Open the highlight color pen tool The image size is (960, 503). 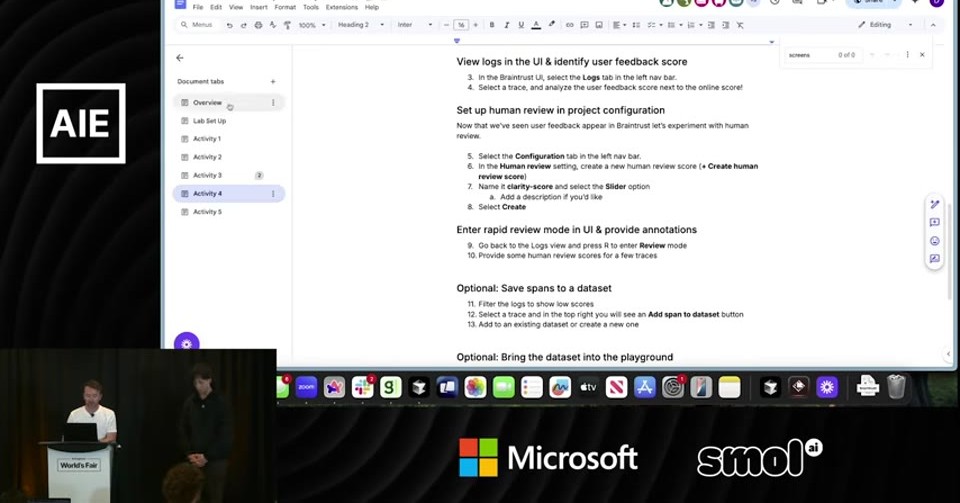coord(551,25)
